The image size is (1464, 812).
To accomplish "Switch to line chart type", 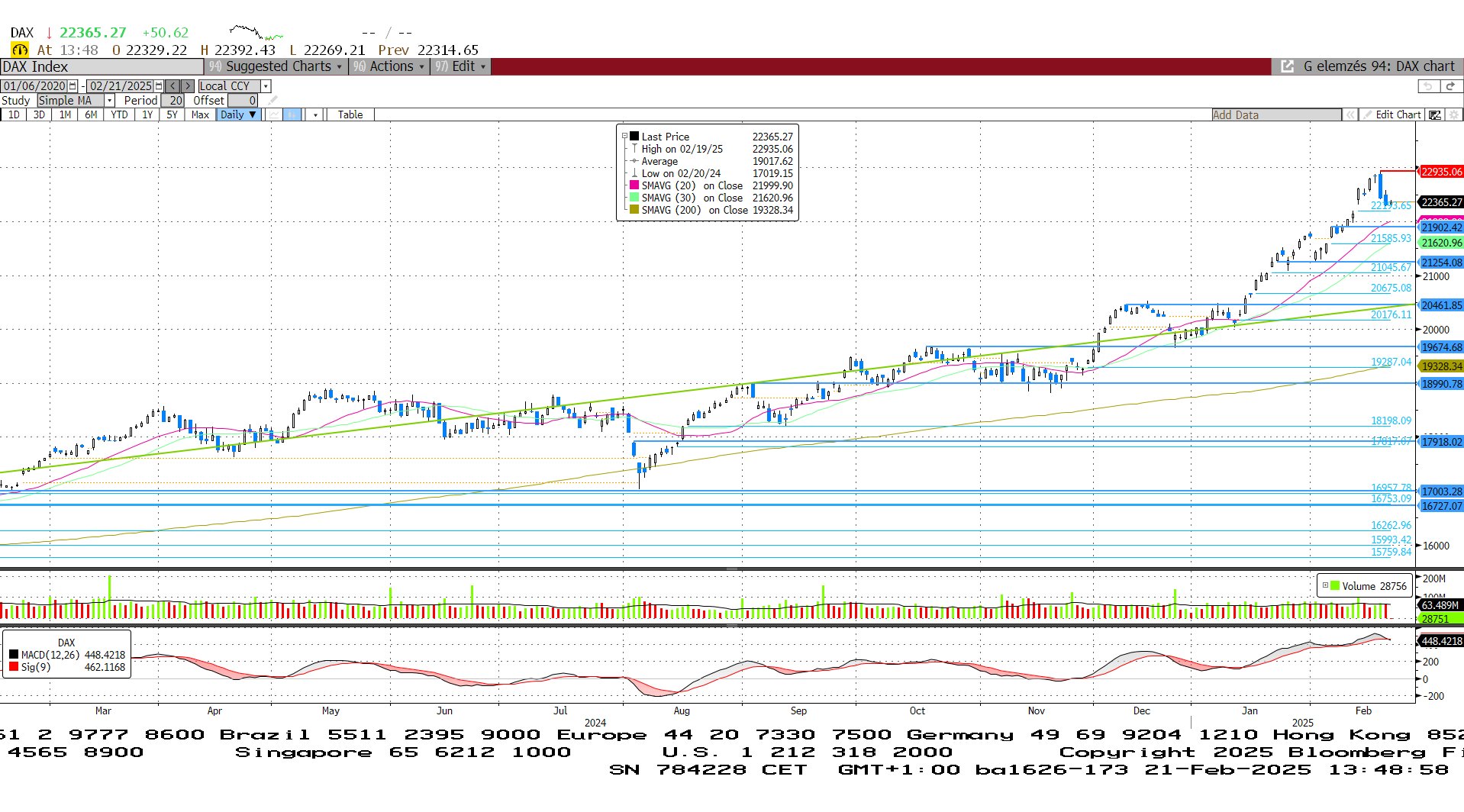I will (x=274, y=114).
